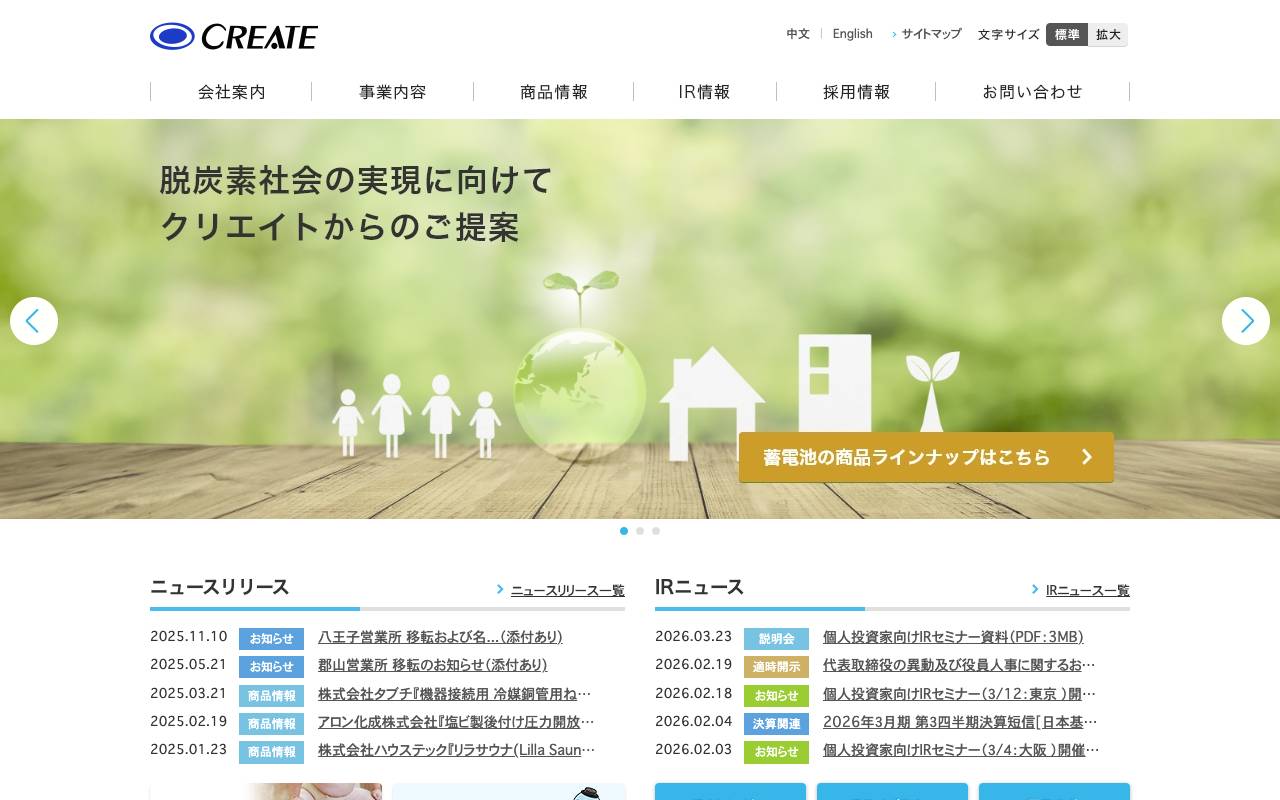Image resolution: width=1280 pixels, height=800 pixels.
Task: Click the 説明会 badge in IRニュース
Action: pos(777,637)
